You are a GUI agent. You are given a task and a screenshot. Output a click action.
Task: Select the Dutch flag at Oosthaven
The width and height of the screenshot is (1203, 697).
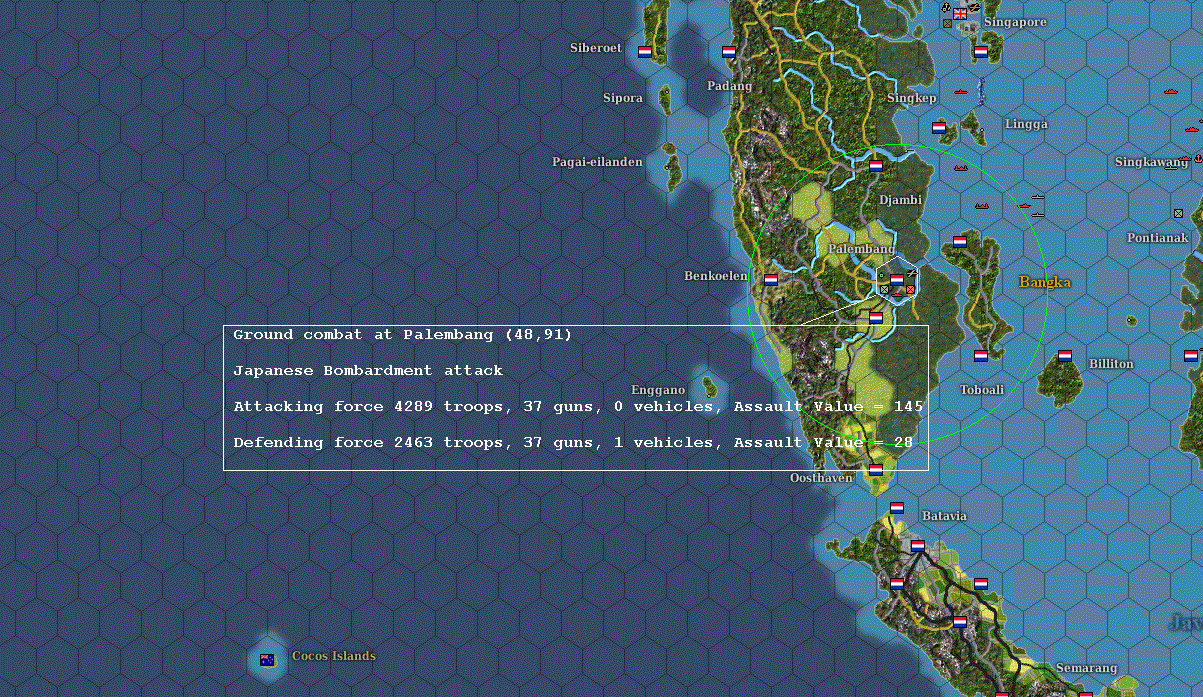[x=876, y=469]
